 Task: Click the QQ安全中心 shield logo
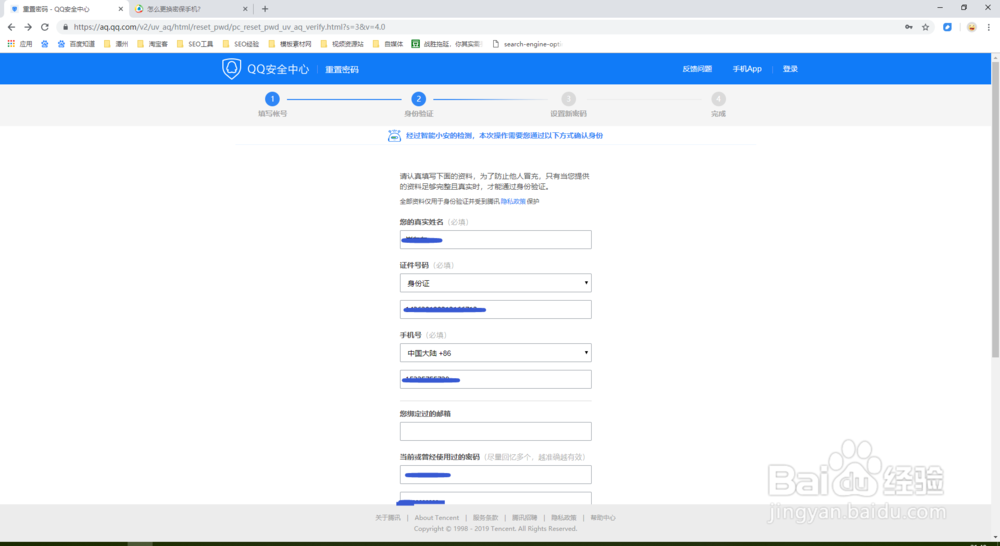click(x=231, y=69)
